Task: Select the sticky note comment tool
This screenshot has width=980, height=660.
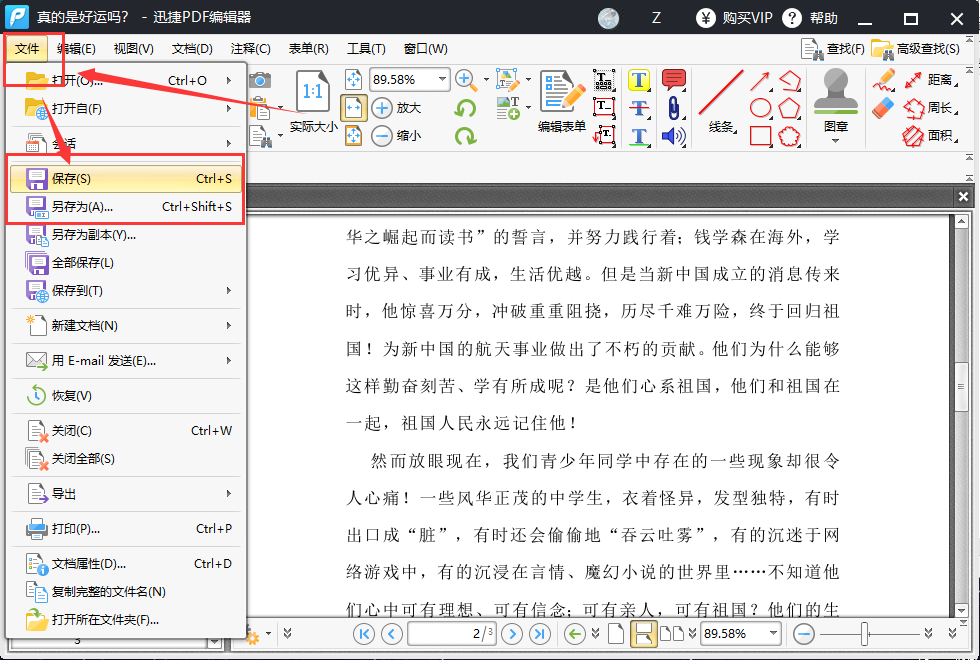Action: [x=673, y=80]
